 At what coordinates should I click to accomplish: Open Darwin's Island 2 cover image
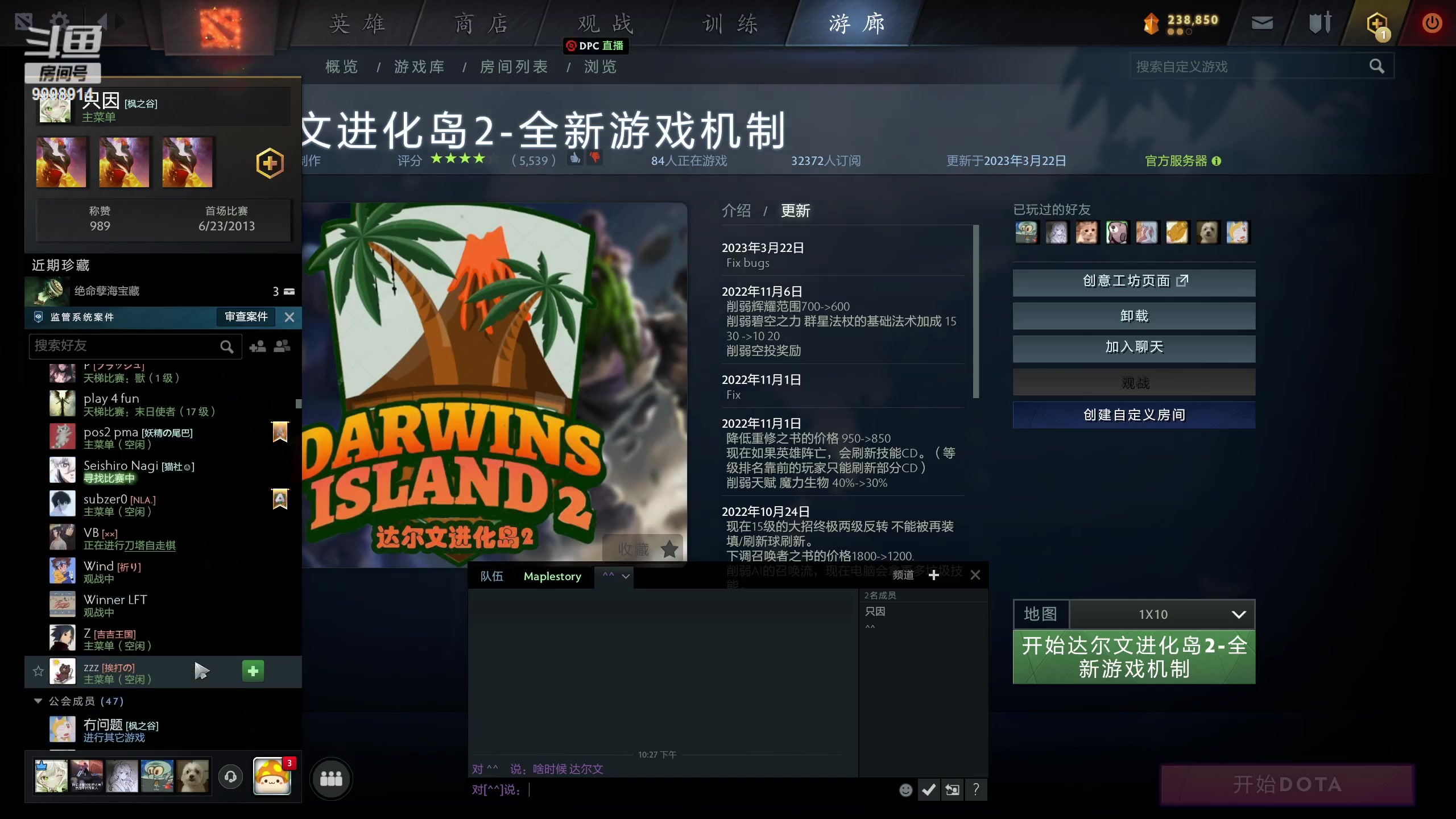click(x=494, y=384)
